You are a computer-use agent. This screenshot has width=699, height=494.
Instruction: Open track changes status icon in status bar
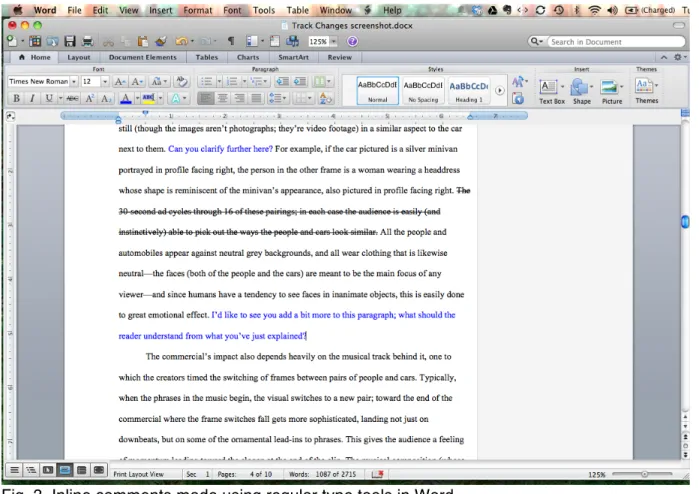click(x=378, y=474)
